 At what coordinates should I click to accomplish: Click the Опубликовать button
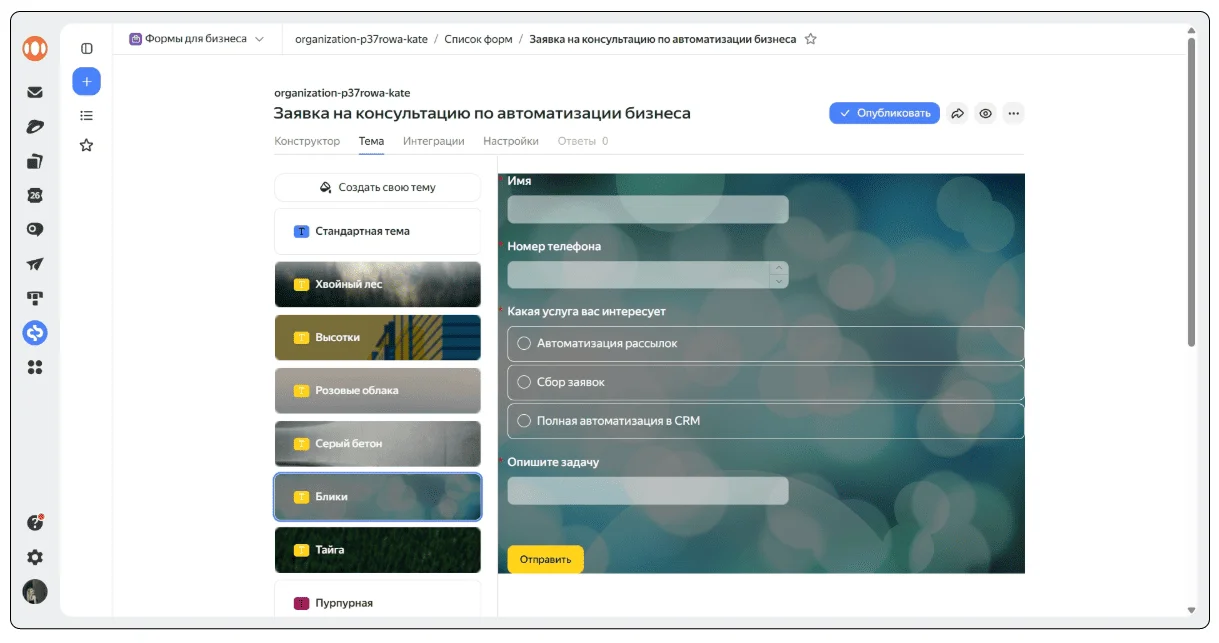coord(884,113)
